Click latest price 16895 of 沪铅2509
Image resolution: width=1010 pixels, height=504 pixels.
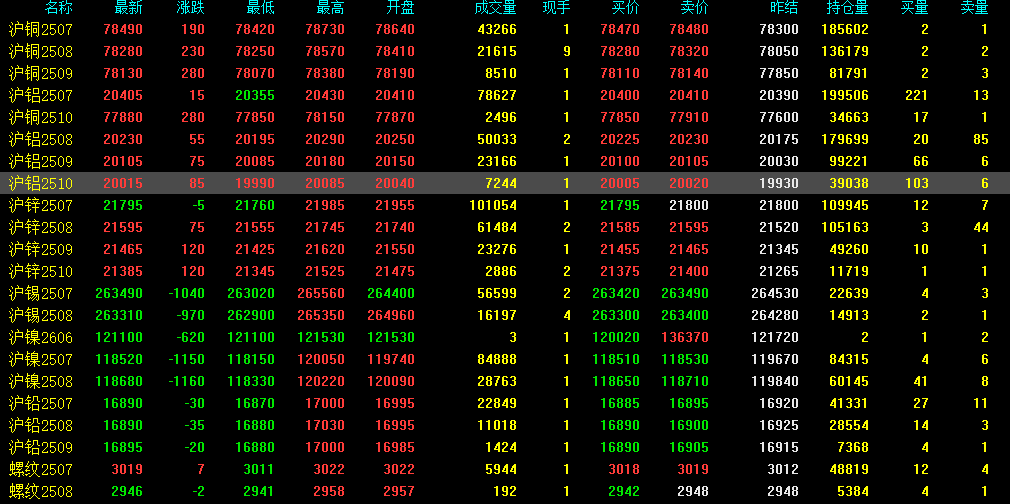pyautogui.click(x=123, y=447)
